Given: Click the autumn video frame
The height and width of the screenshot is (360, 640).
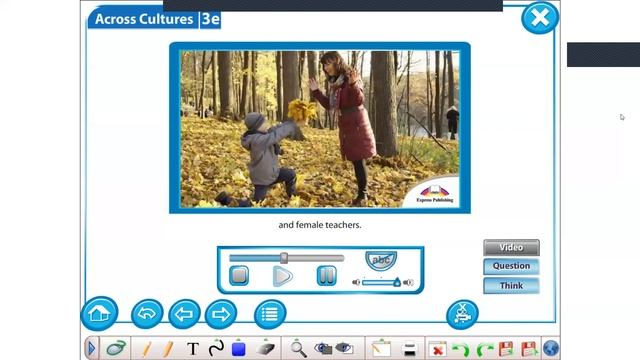Looking at the screenshot, I should [x=320, y=129].
